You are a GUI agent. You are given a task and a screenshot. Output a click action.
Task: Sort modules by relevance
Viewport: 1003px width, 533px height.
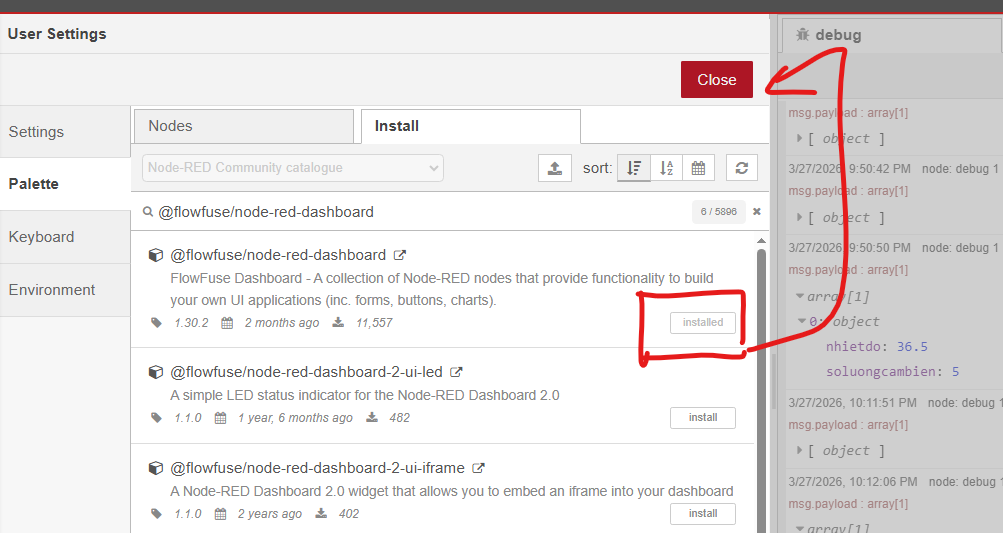coord(633,168)
